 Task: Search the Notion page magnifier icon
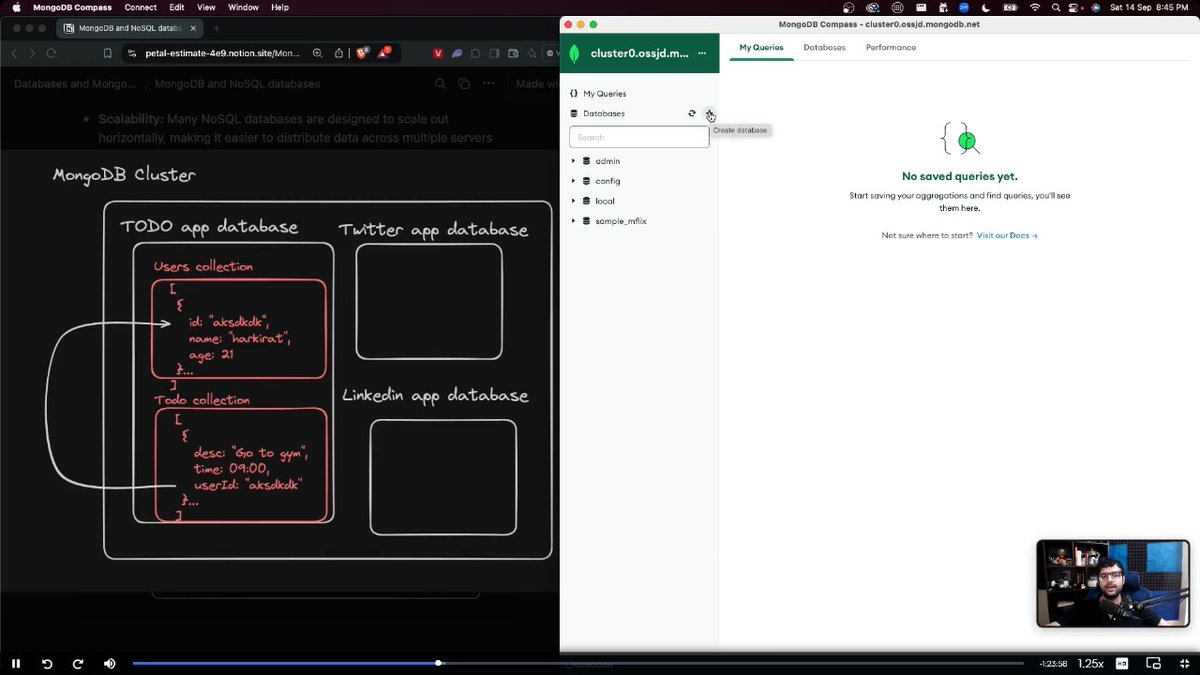tap(440, 84)
